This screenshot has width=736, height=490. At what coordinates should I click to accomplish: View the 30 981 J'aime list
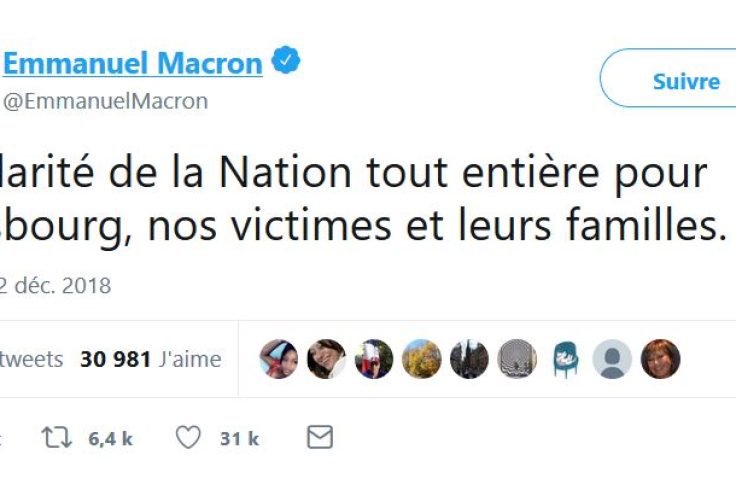[151, 359]
